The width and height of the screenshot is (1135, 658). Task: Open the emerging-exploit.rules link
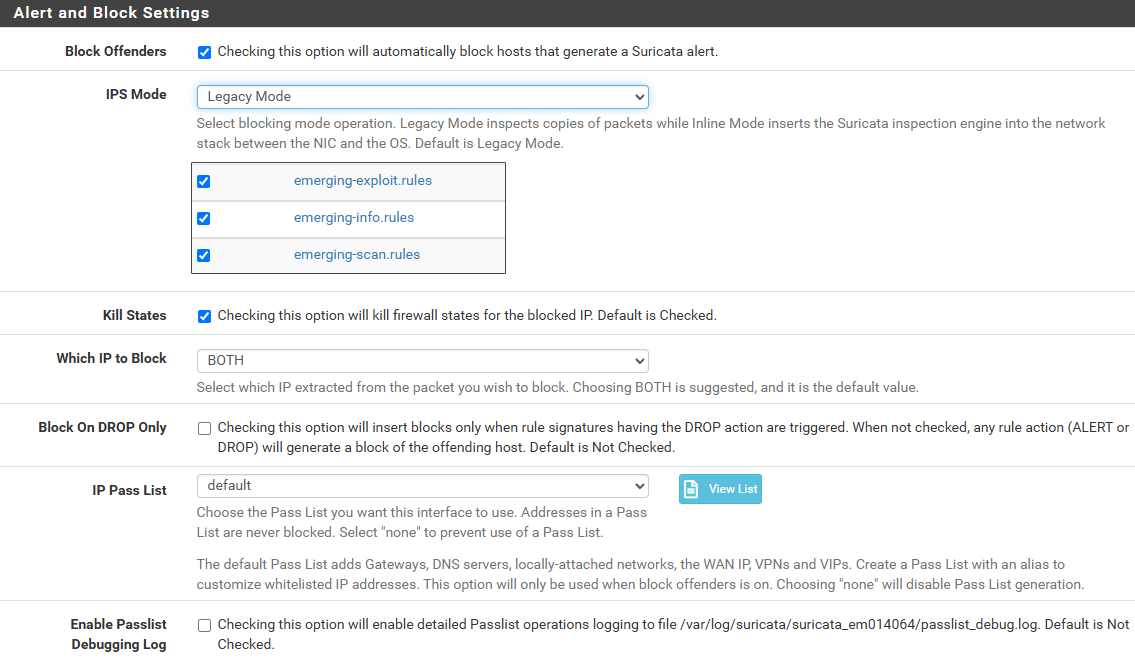(x=363, y=180)
